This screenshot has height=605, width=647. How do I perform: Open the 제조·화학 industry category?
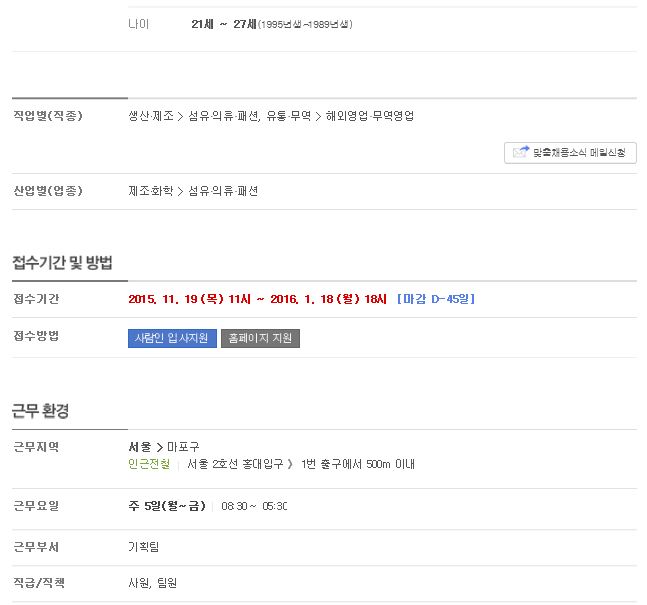tap(151, 191)
